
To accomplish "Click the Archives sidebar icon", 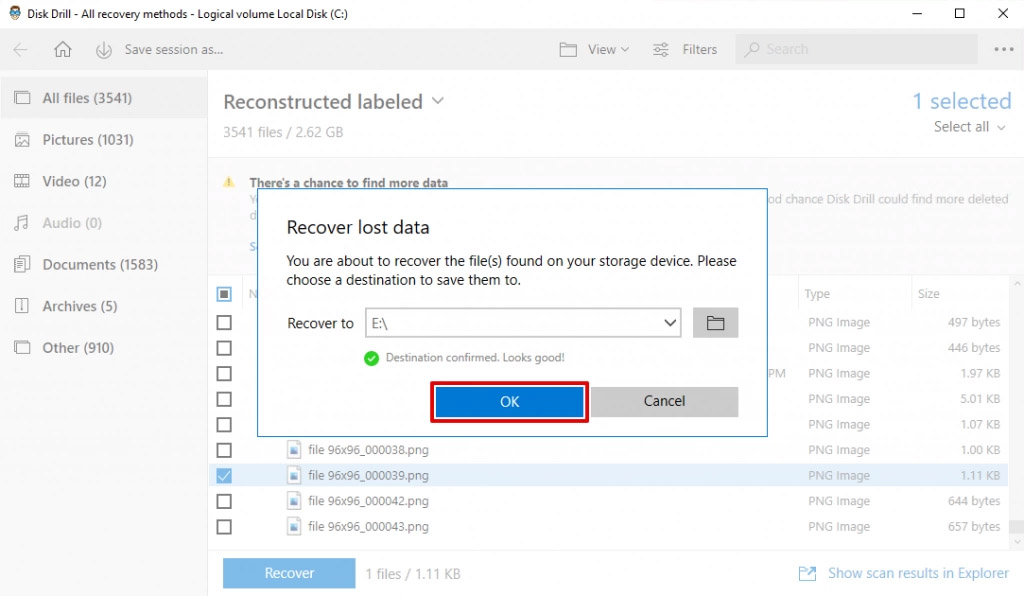I will click(x=22, y=306).
